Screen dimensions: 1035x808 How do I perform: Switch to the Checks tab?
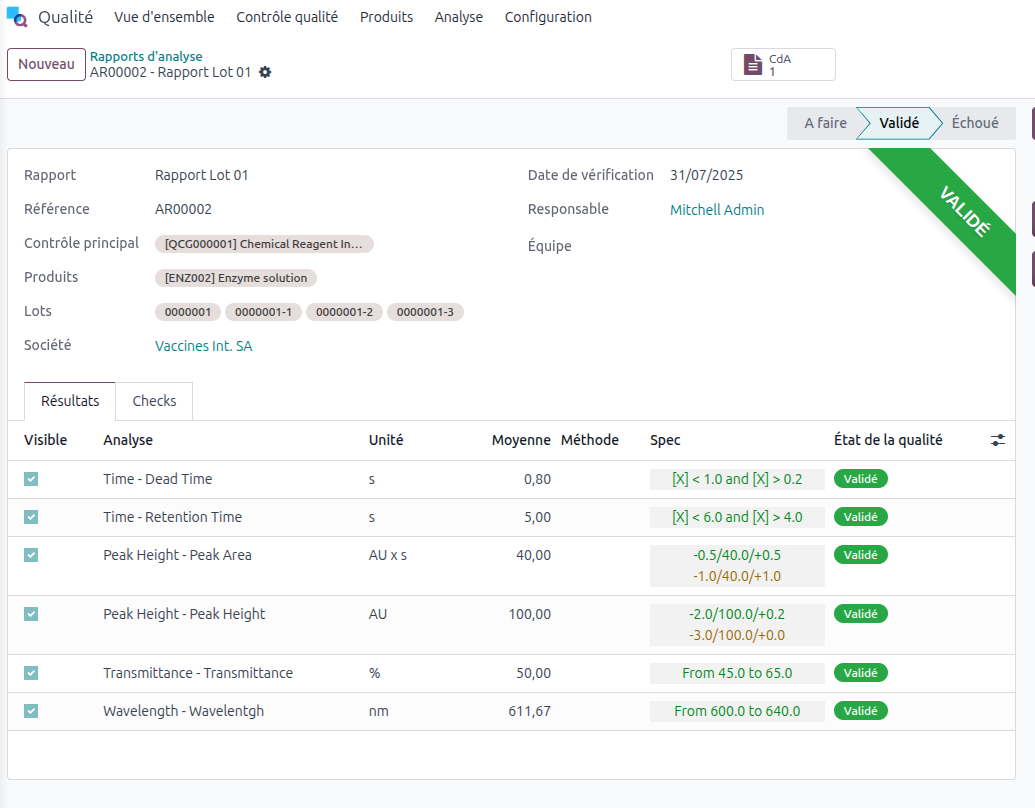click(154, 401)
